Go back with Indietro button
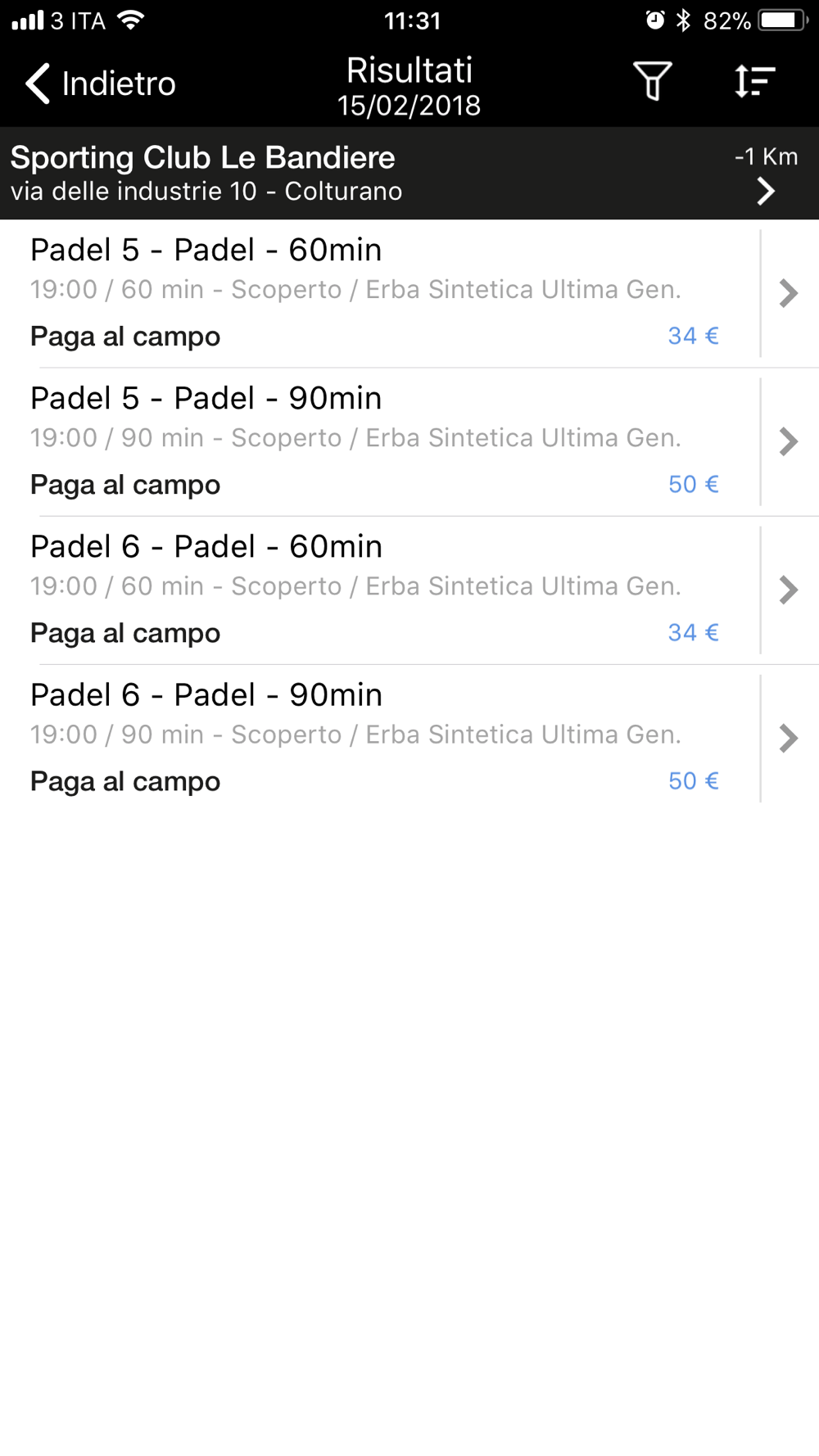 coord(101,84)
